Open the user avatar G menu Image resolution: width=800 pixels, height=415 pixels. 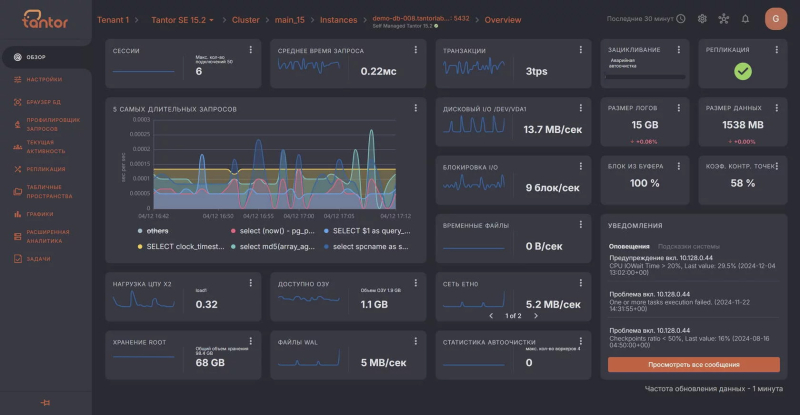775,18
